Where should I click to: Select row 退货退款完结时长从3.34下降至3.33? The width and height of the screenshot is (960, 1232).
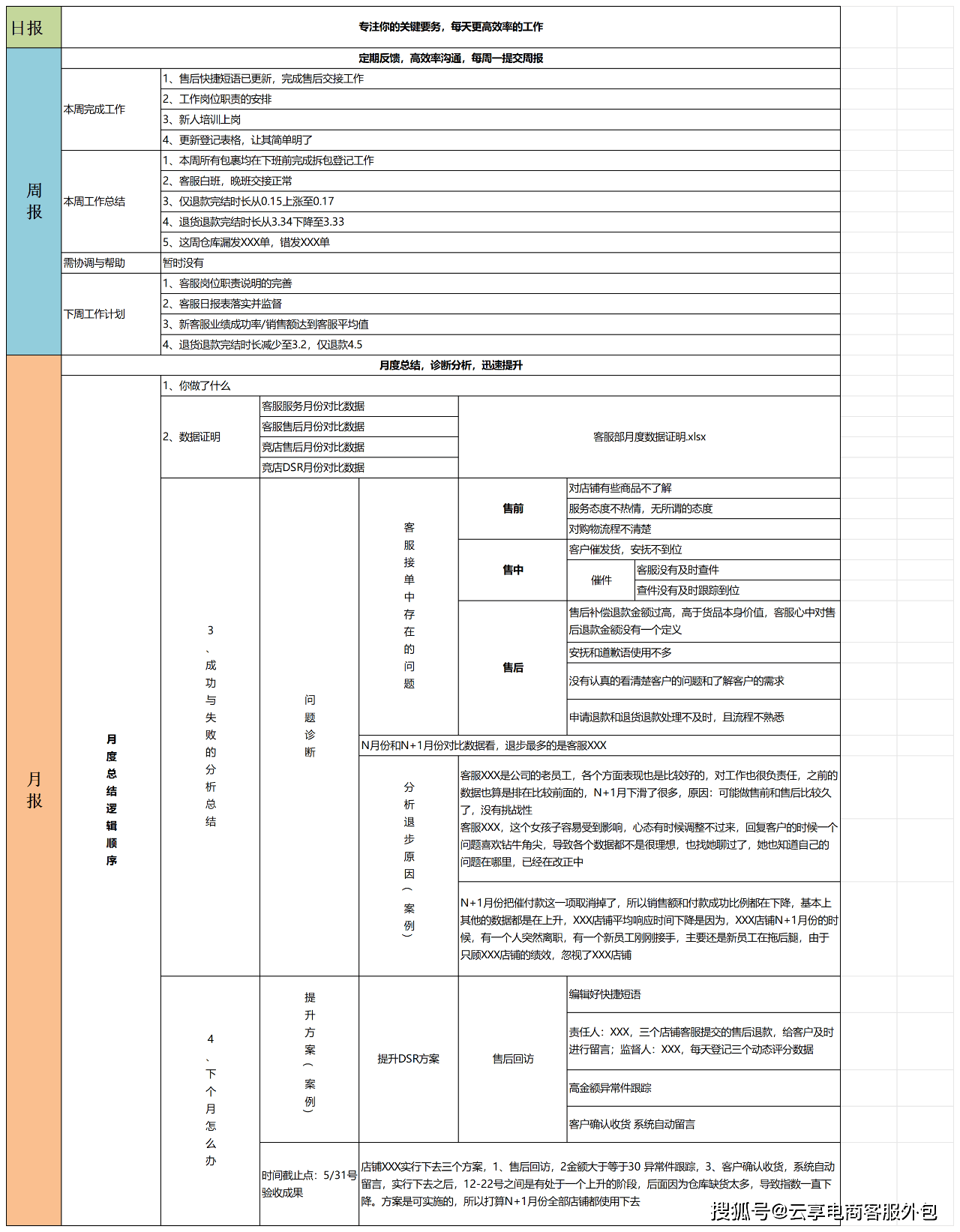tap(500, 222)
